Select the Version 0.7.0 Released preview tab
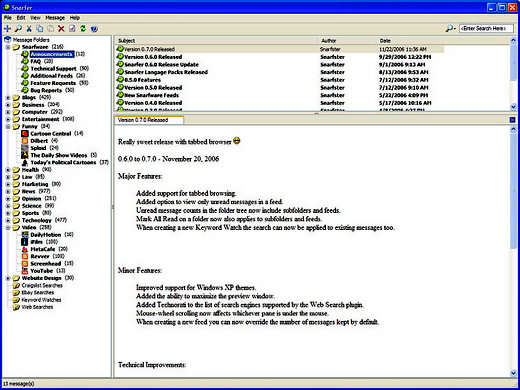Viewport: 520px width, 390px height. coord(149,120)
